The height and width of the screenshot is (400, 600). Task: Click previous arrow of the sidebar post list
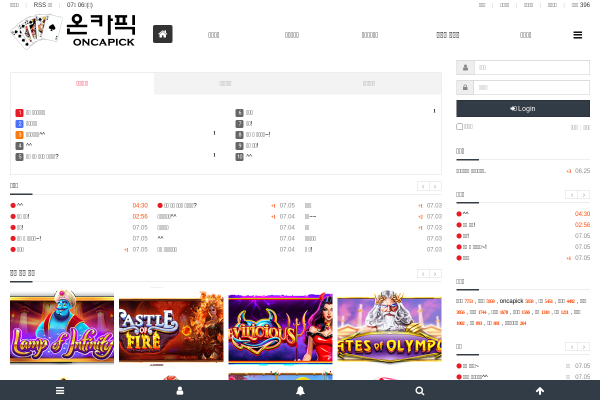pos(572,194)
